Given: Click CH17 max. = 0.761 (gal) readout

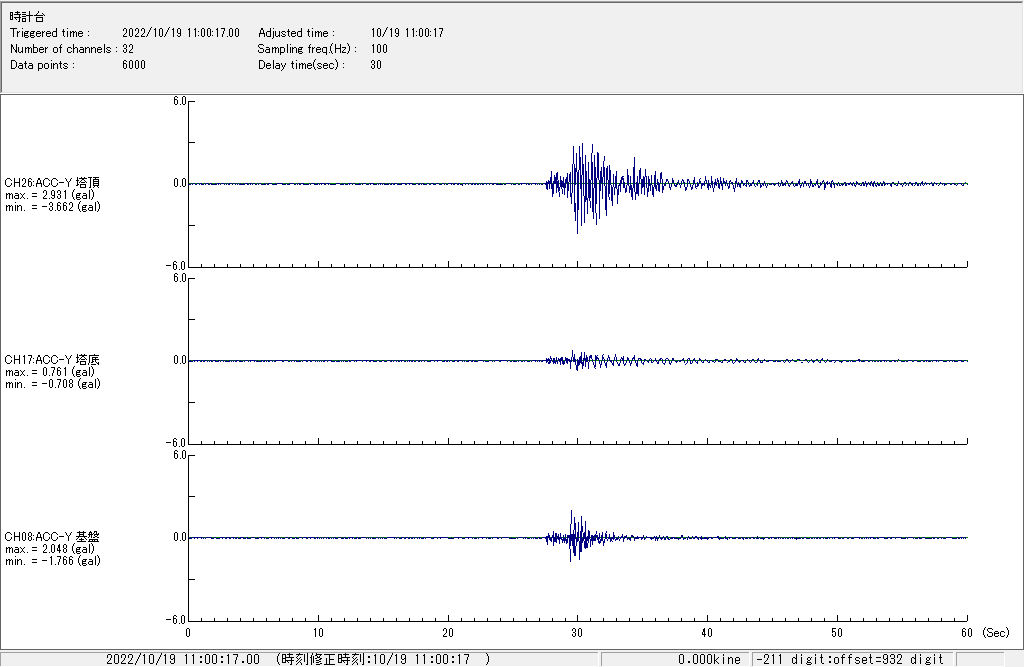Looking at the screenshot, I should coord(50,372).
